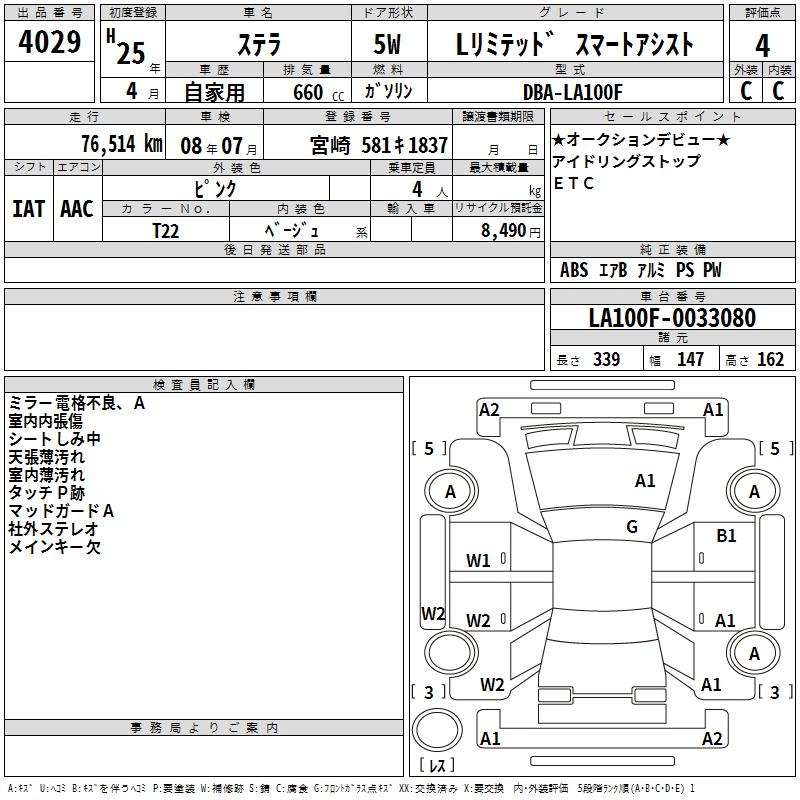800x800 pixels.
Task: Select the damage code legend at the bottom
Action: (x=351, y=788)
